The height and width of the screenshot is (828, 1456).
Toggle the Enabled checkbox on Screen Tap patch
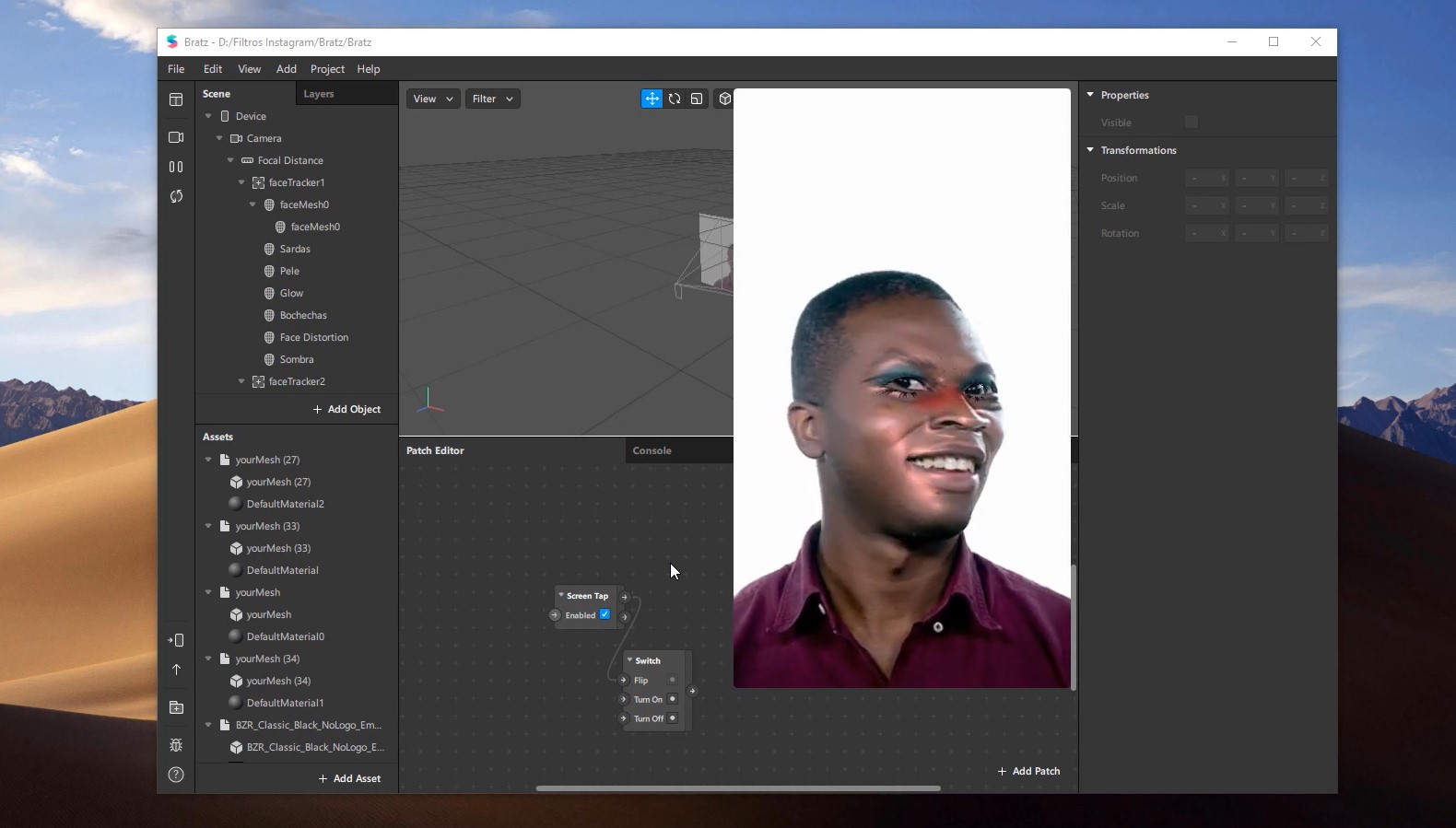click(605, 615)
